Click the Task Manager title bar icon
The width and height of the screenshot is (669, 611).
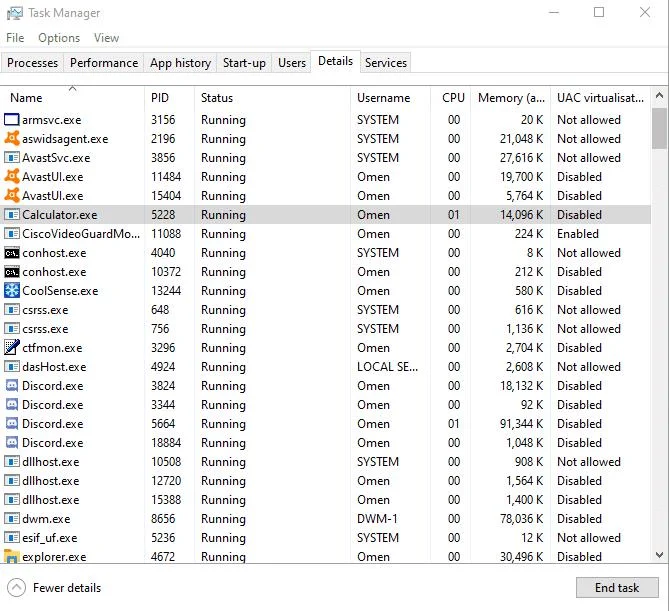(14, 13)
